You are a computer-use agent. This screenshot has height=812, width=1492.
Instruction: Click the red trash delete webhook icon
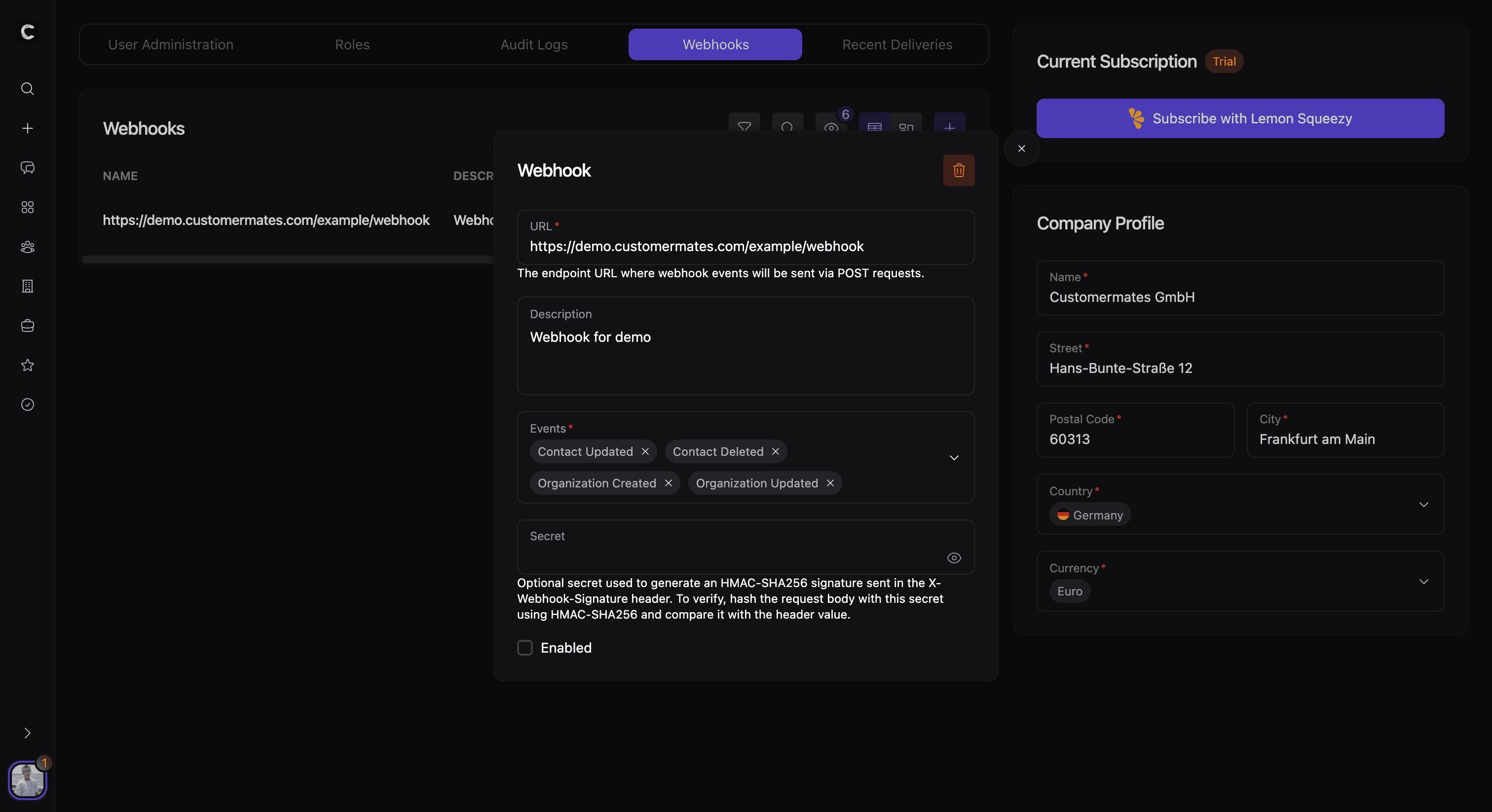click(x=959, y=170)
